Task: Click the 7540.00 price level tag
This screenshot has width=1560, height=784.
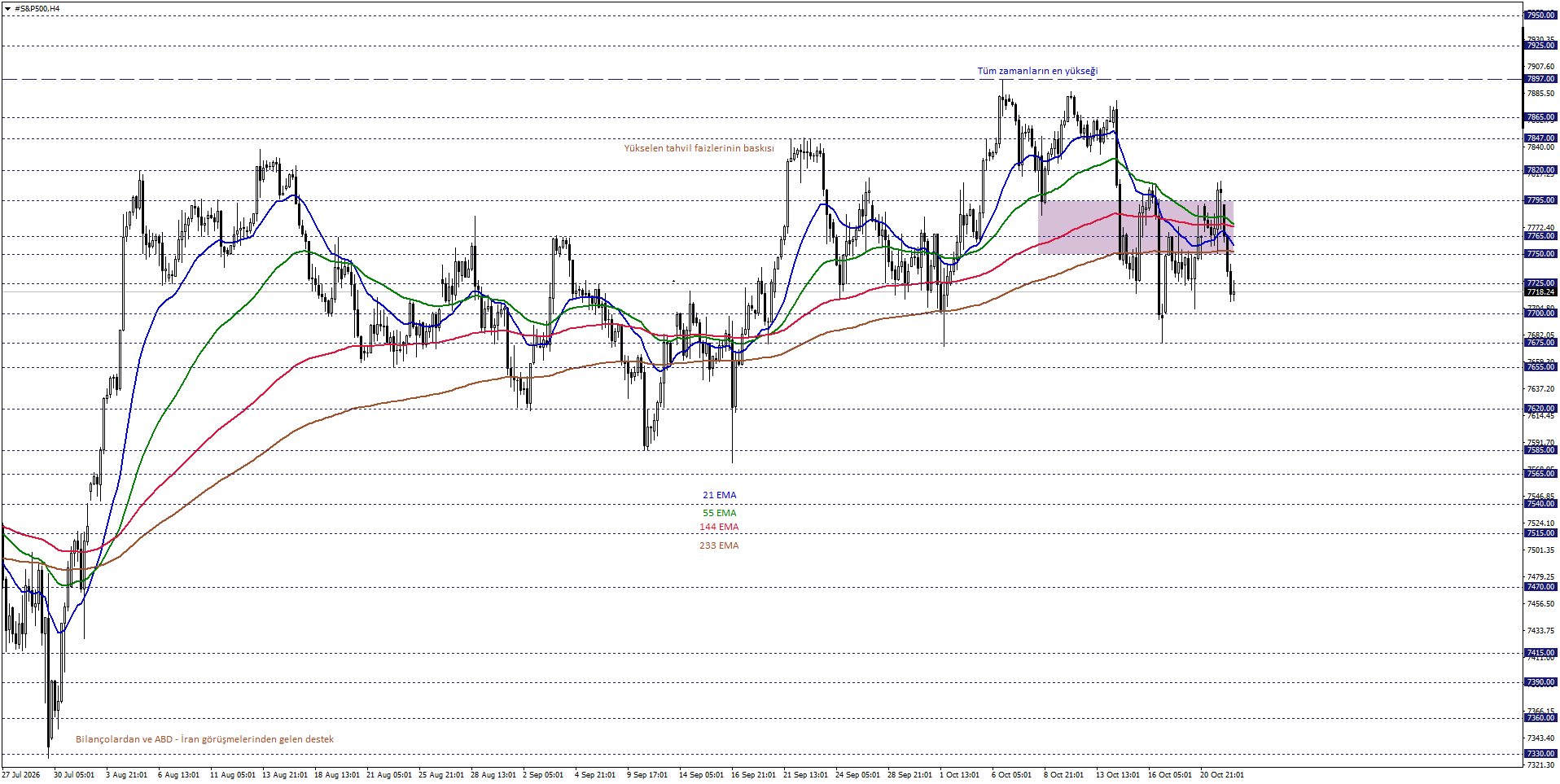Action: 1540,504
